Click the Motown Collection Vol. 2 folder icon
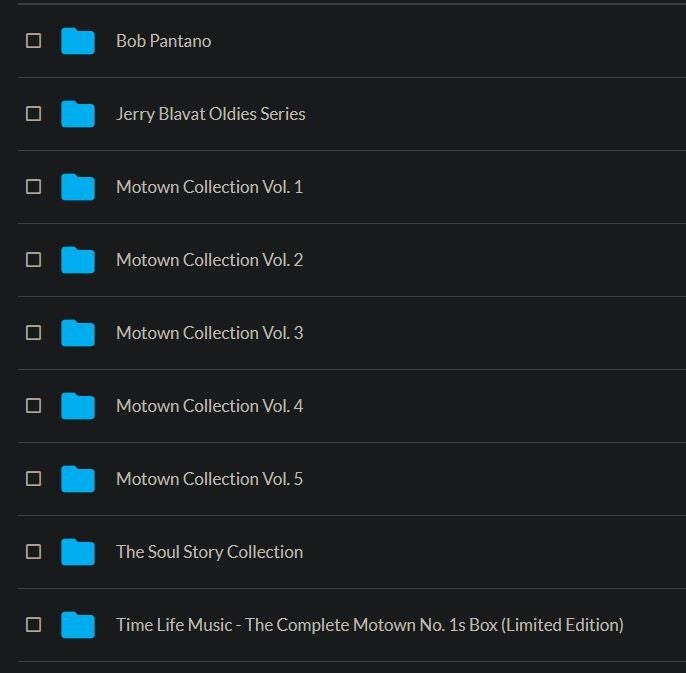This screenshot has height=673, width=686. pos(77,260)
